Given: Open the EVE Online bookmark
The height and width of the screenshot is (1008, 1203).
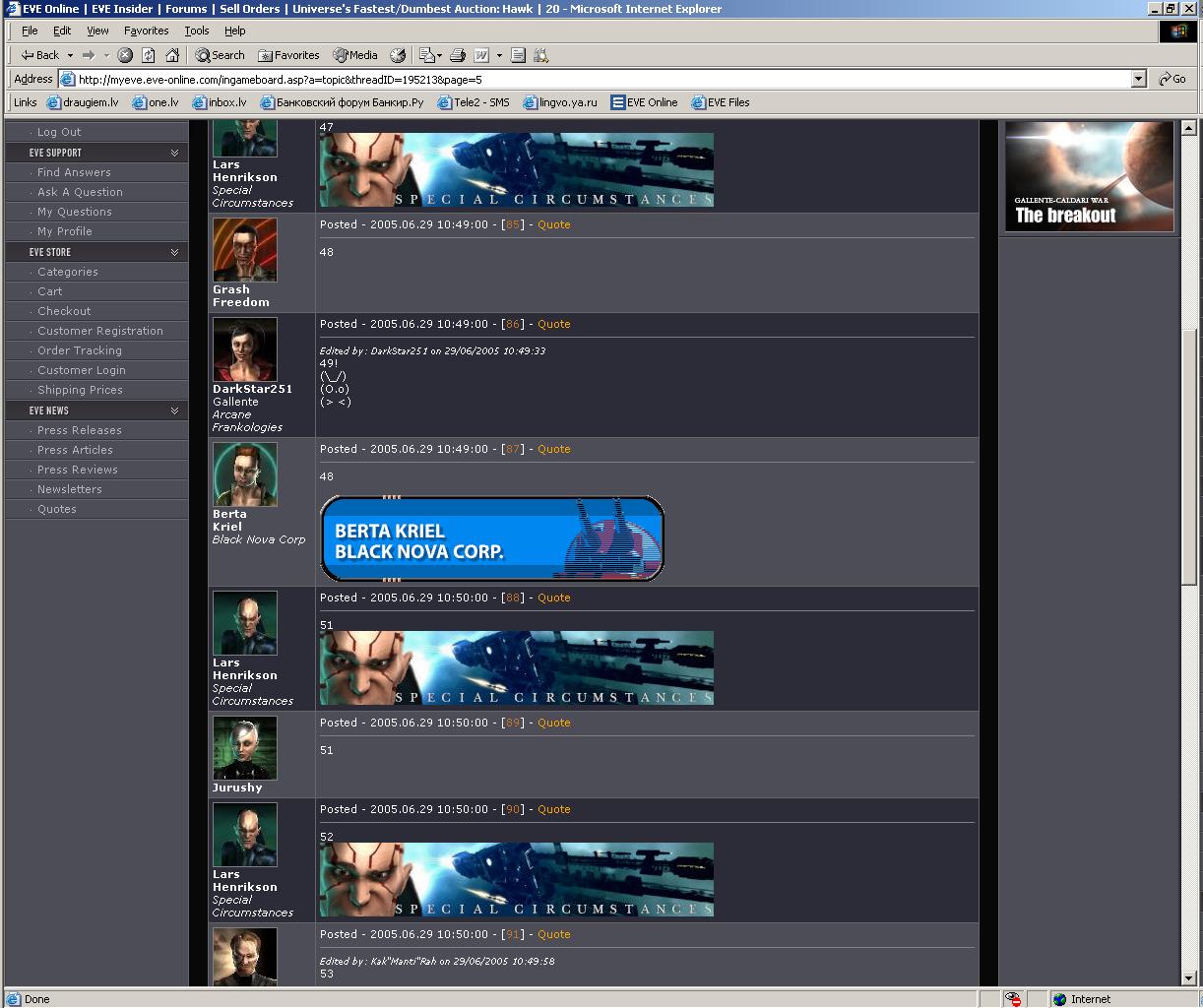Looking at the screenshot, I should click(644, 102).
